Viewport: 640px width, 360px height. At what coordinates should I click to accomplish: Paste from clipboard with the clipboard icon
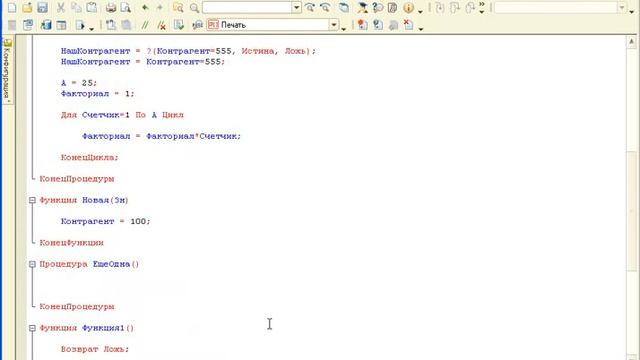(92, 7)
